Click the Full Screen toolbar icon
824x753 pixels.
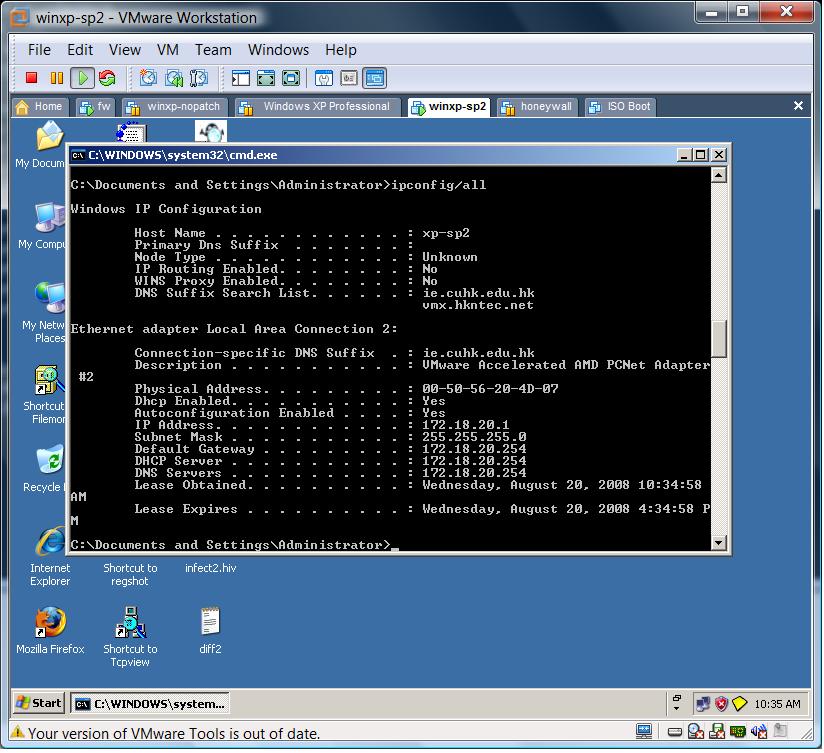pos(266,78)
